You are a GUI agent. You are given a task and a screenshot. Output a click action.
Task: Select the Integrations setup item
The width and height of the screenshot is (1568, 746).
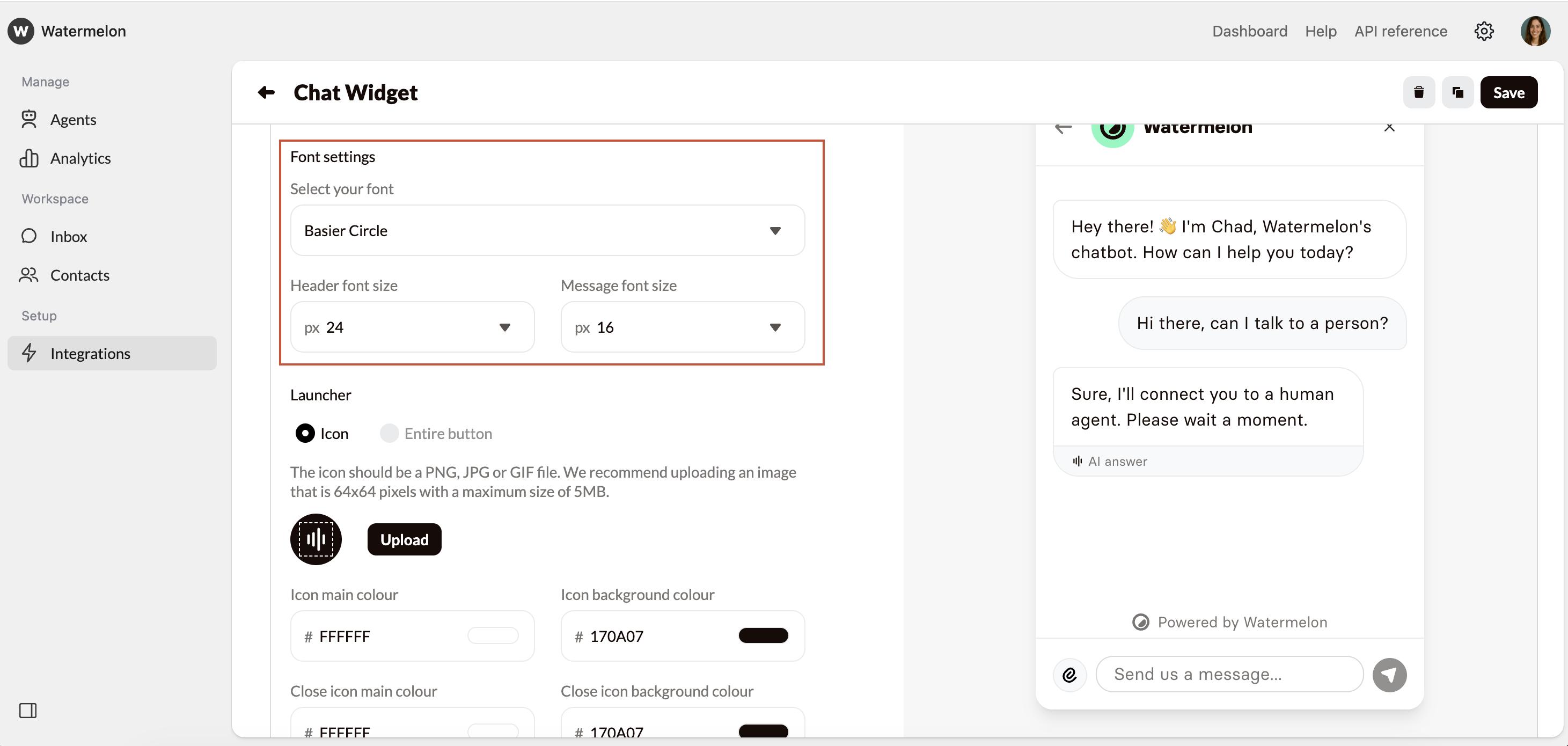tap(91, 353)
